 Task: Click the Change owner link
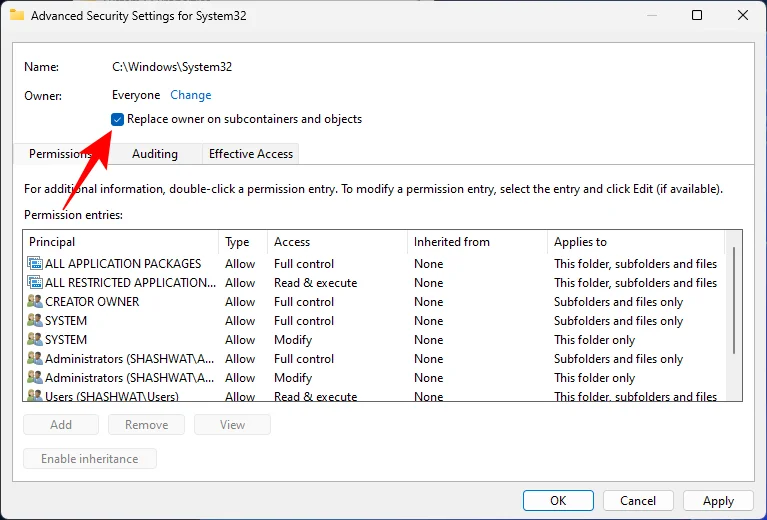[x=191, y=95]
